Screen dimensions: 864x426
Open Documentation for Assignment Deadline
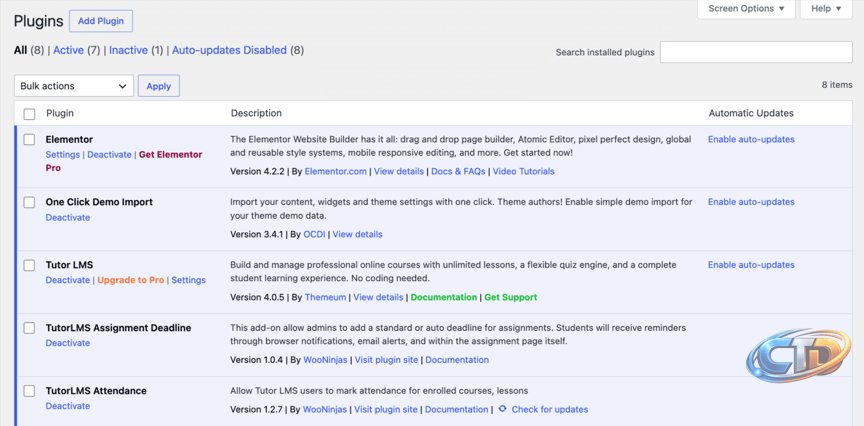pos(457,360)
